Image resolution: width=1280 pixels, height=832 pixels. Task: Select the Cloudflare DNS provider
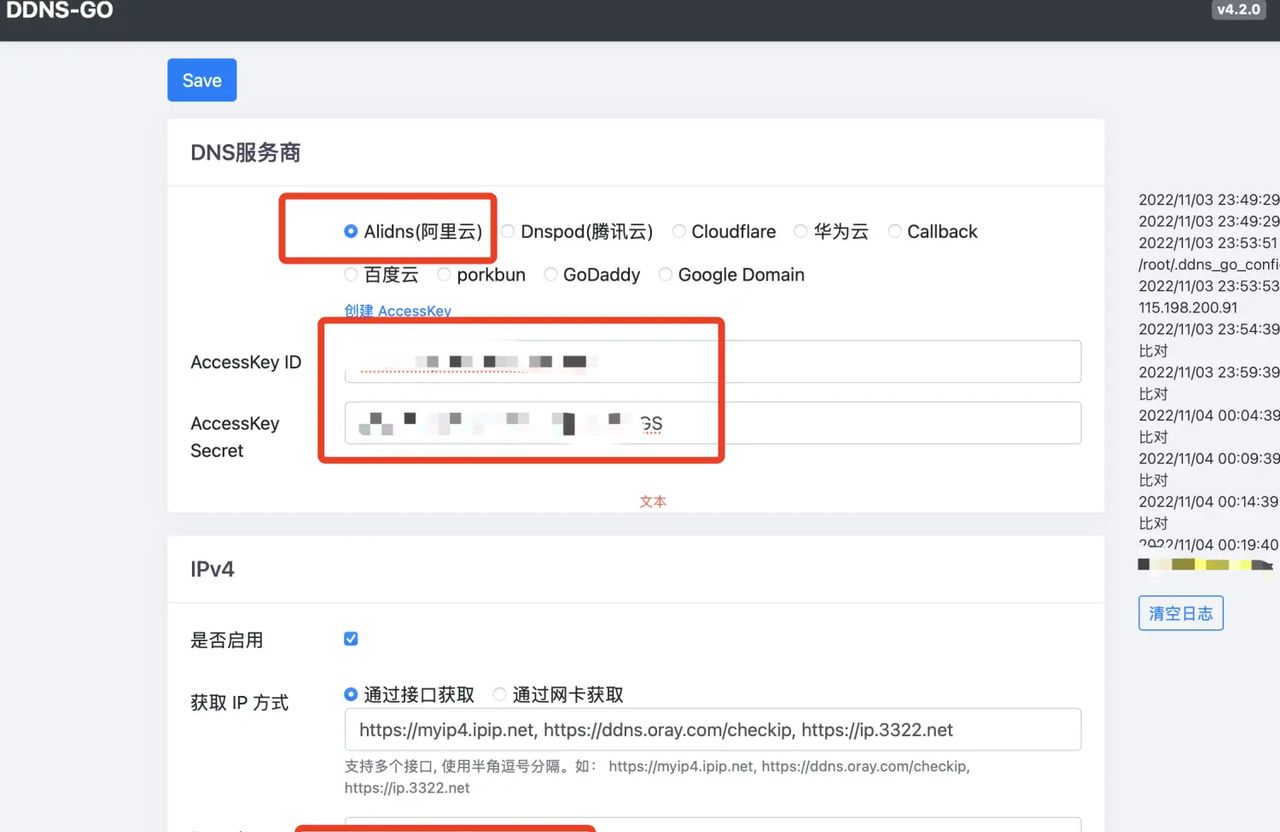[x=680, y=231]
